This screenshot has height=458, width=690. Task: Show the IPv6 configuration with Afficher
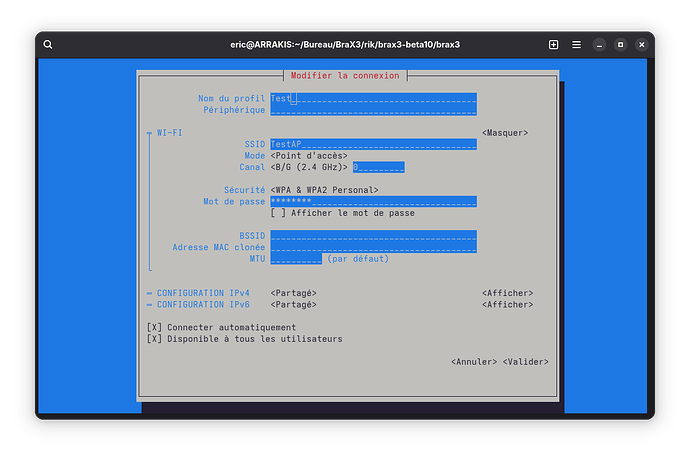507,304
